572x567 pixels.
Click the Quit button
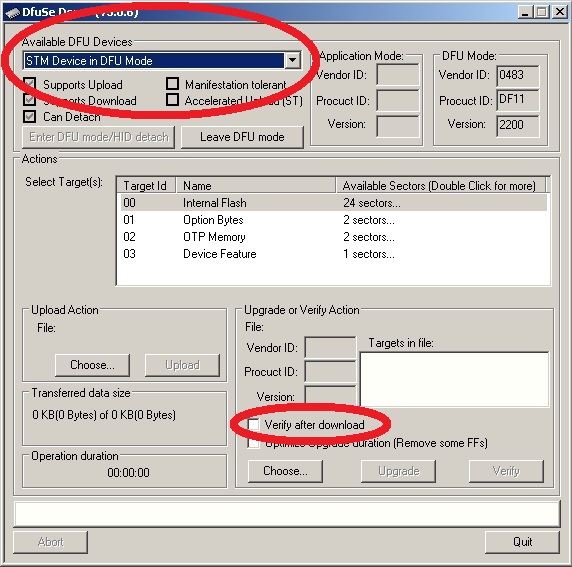(x=522, y=542)
